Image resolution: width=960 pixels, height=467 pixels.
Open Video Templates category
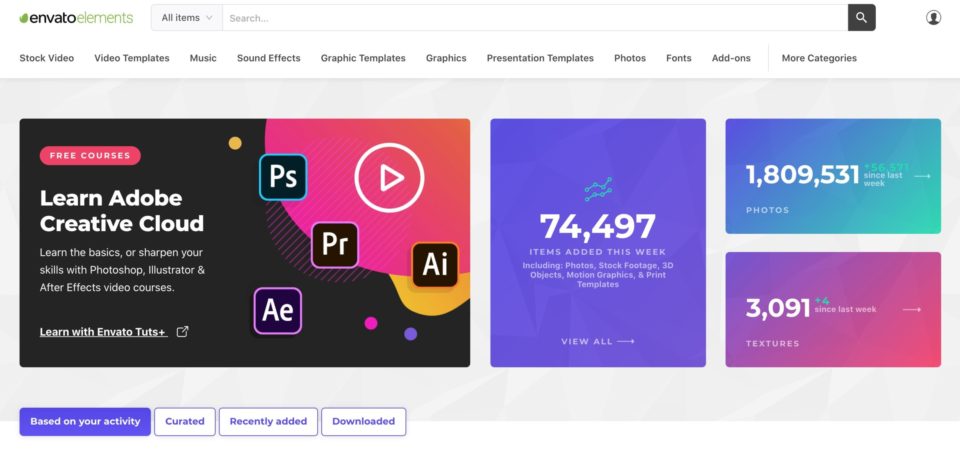click(x=132, y=58)
